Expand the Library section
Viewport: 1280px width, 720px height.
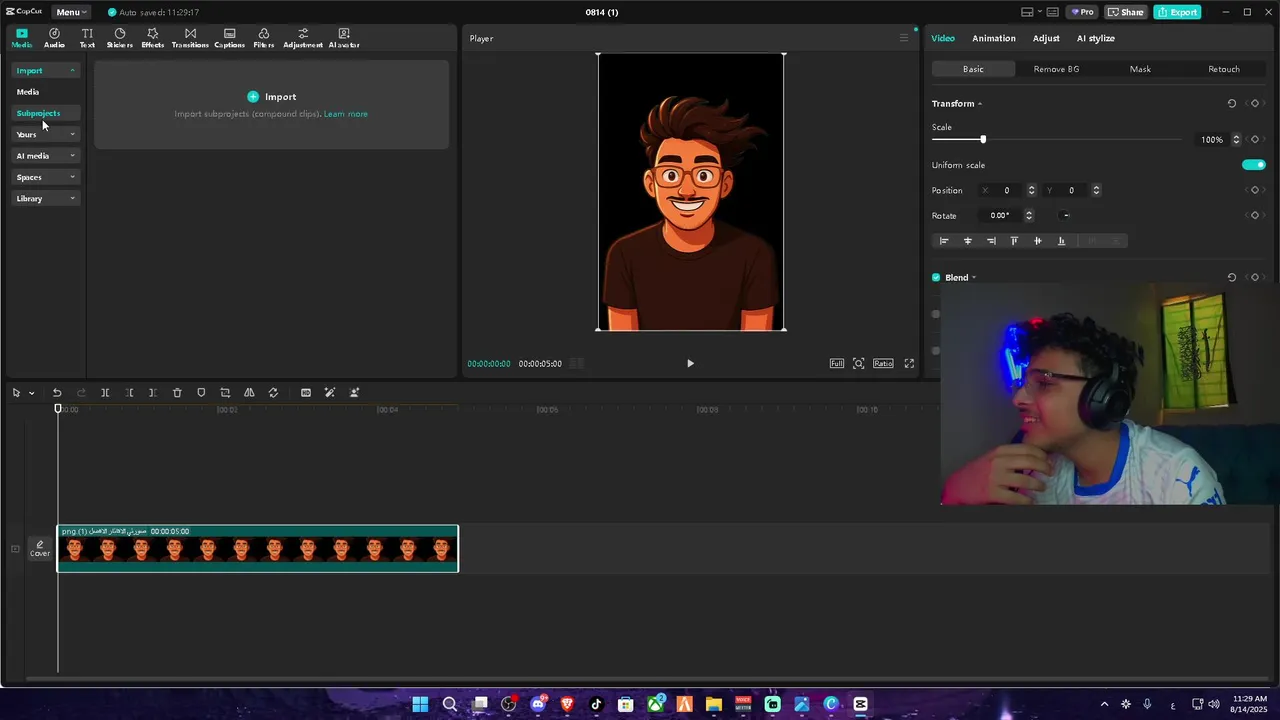45,198
